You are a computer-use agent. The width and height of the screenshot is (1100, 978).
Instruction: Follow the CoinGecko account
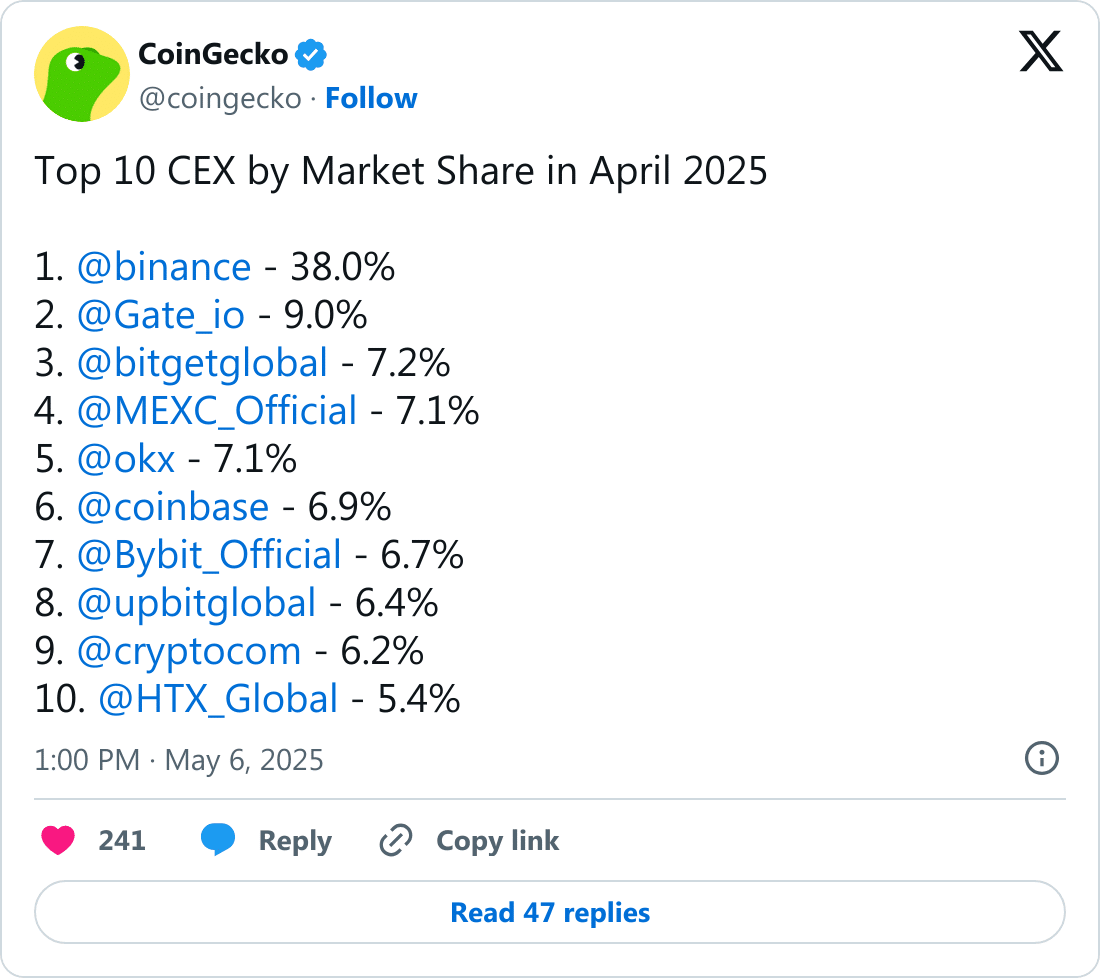(371, 98)
